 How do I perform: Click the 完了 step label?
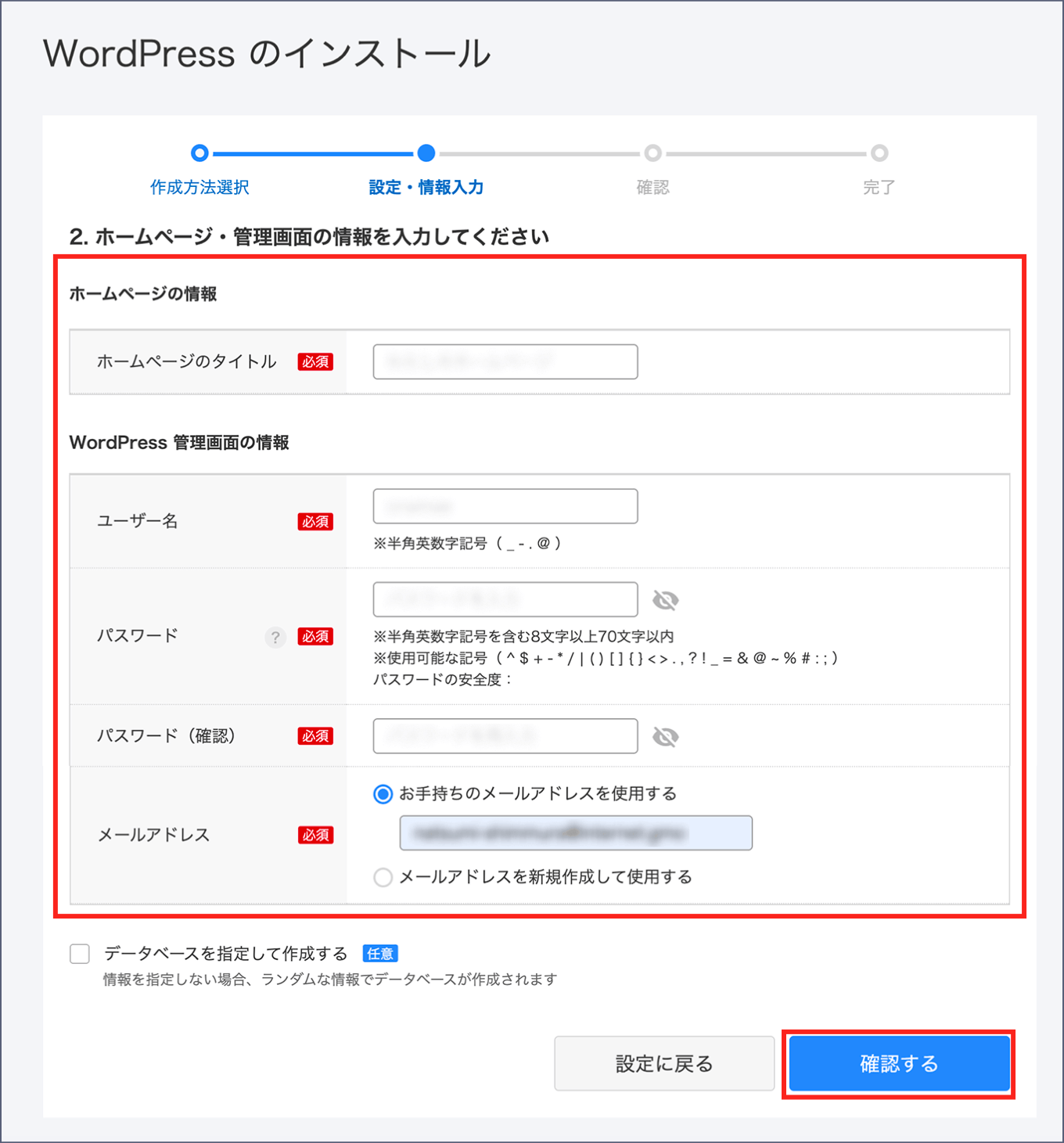point(879,187)
